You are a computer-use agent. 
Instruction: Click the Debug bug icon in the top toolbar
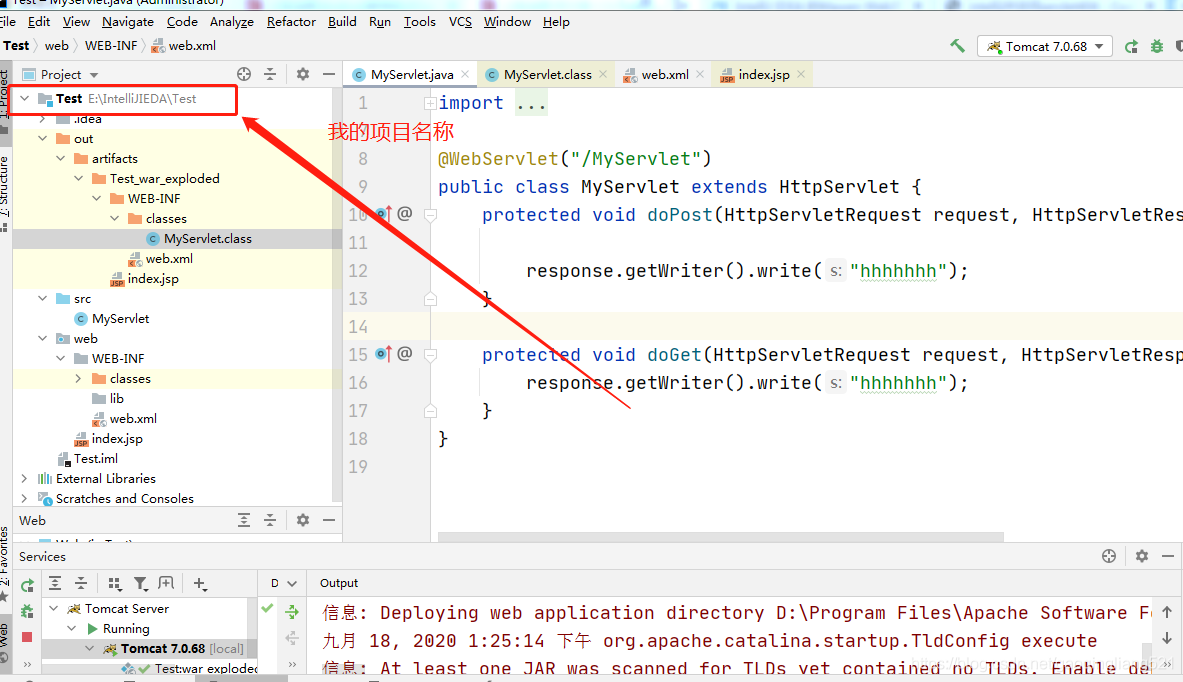point(1157,47)
